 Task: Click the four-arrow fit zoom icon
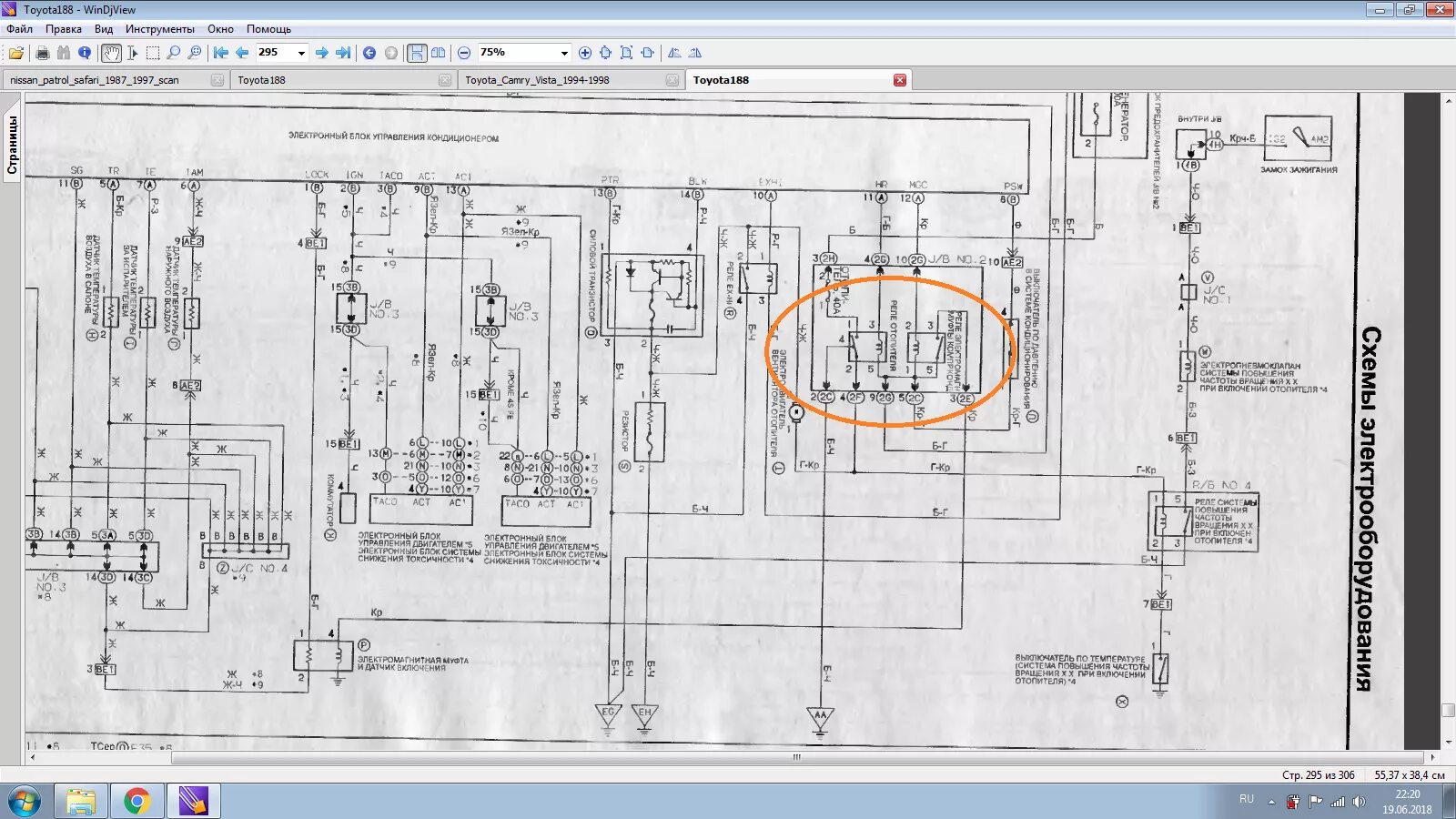pos(606,53)
